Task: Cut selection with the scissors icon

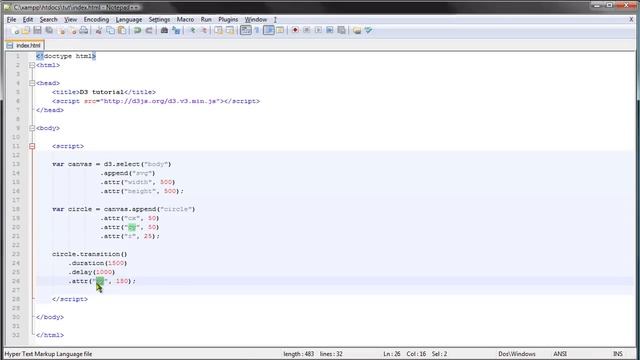Action: click(x=98, y=30)
